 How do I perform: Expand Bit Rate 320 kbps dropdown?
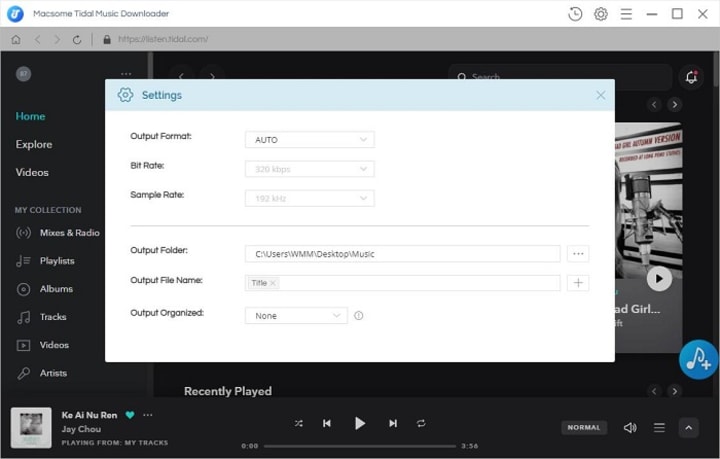point(310,169)
